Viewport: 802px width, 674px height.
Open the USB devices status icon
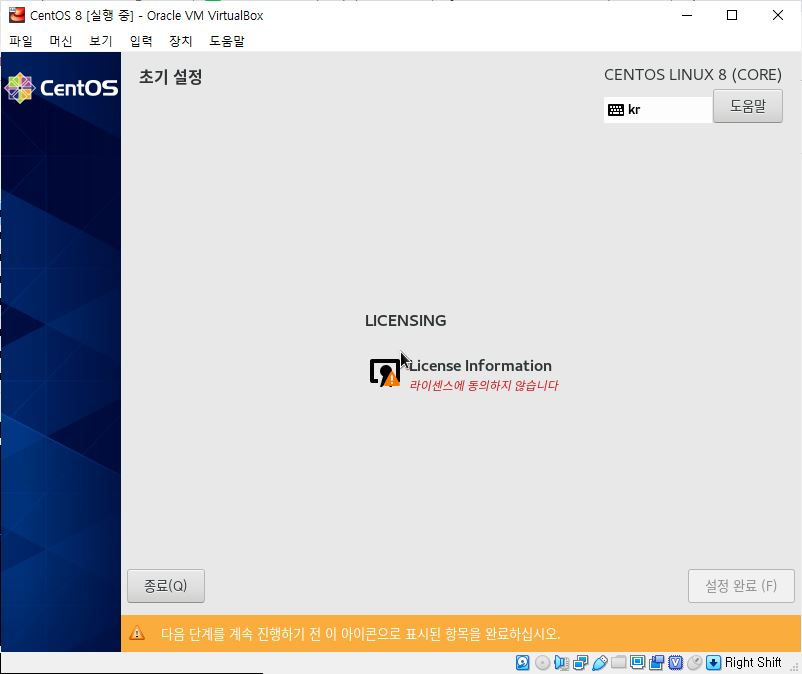tap(599, 663)
